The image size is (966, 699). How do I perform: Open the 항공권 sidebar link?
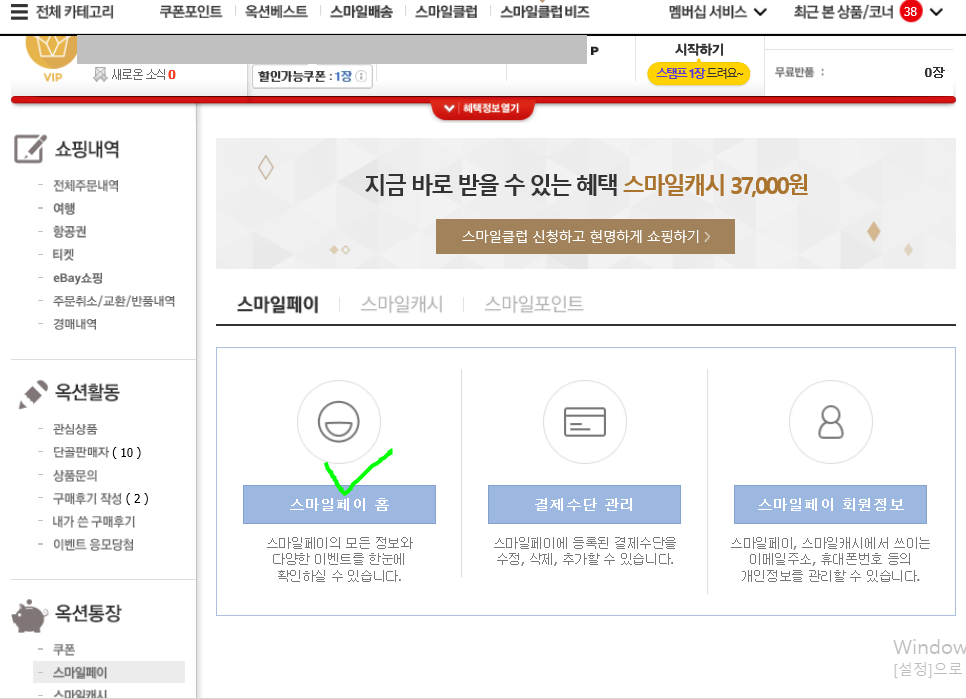click(x=70, y=232)
